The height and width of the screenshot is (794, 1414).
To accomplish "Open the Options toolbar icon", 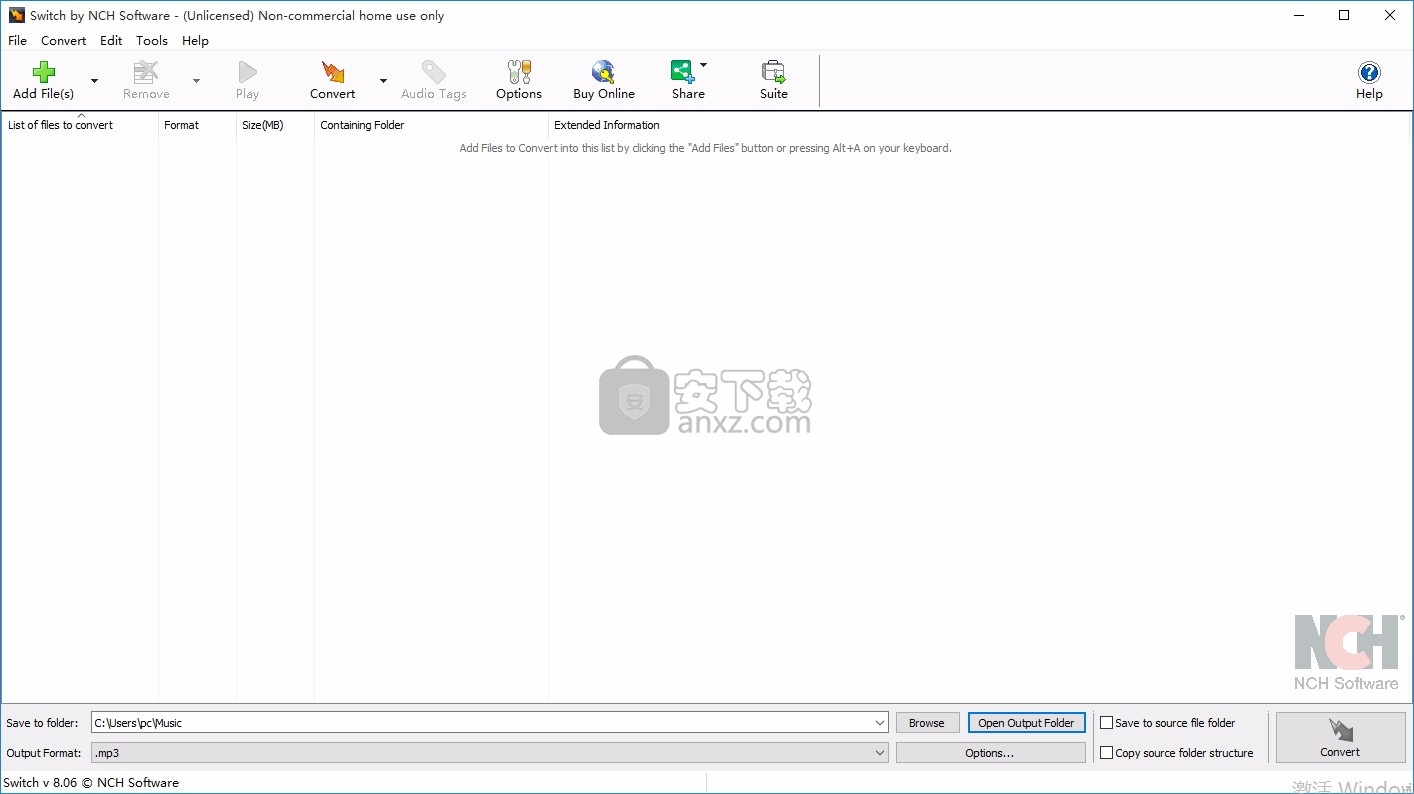I will tap(519, 72).
